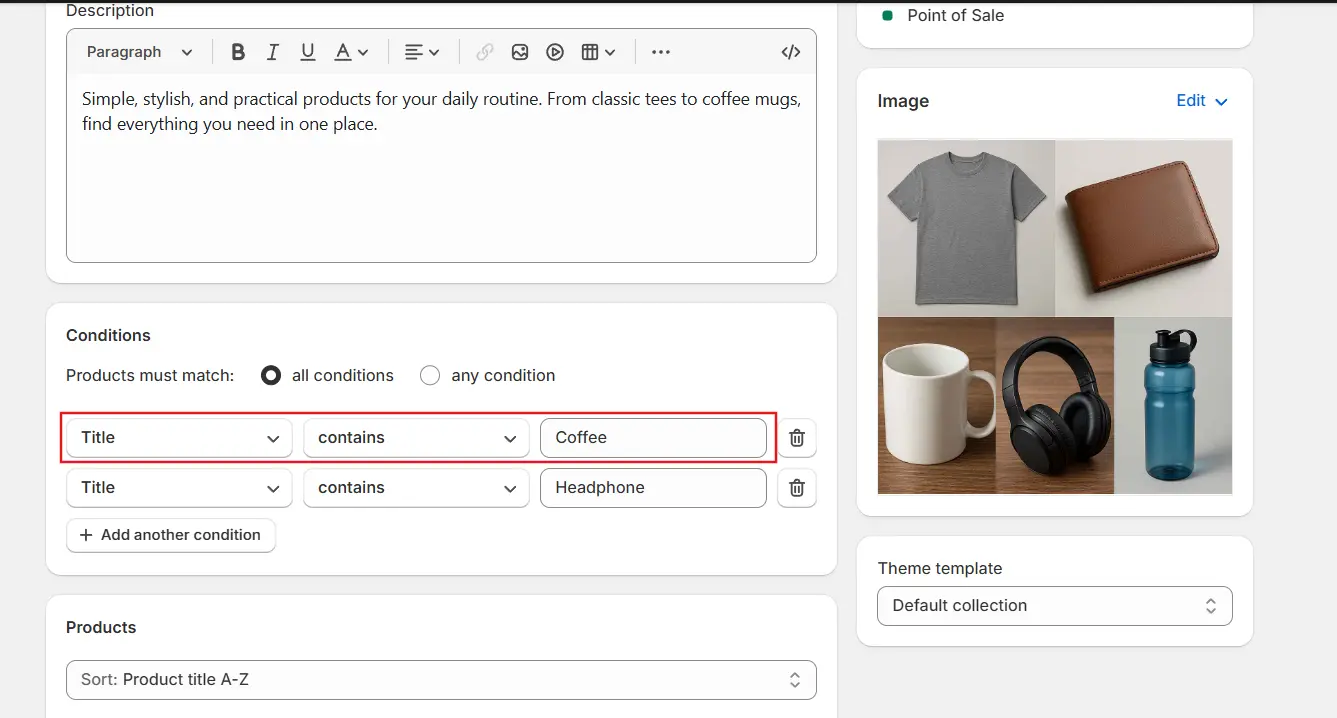The image size is (1337, 718).
Task: Insert a video into the description
Action: (x=555, y=52)
